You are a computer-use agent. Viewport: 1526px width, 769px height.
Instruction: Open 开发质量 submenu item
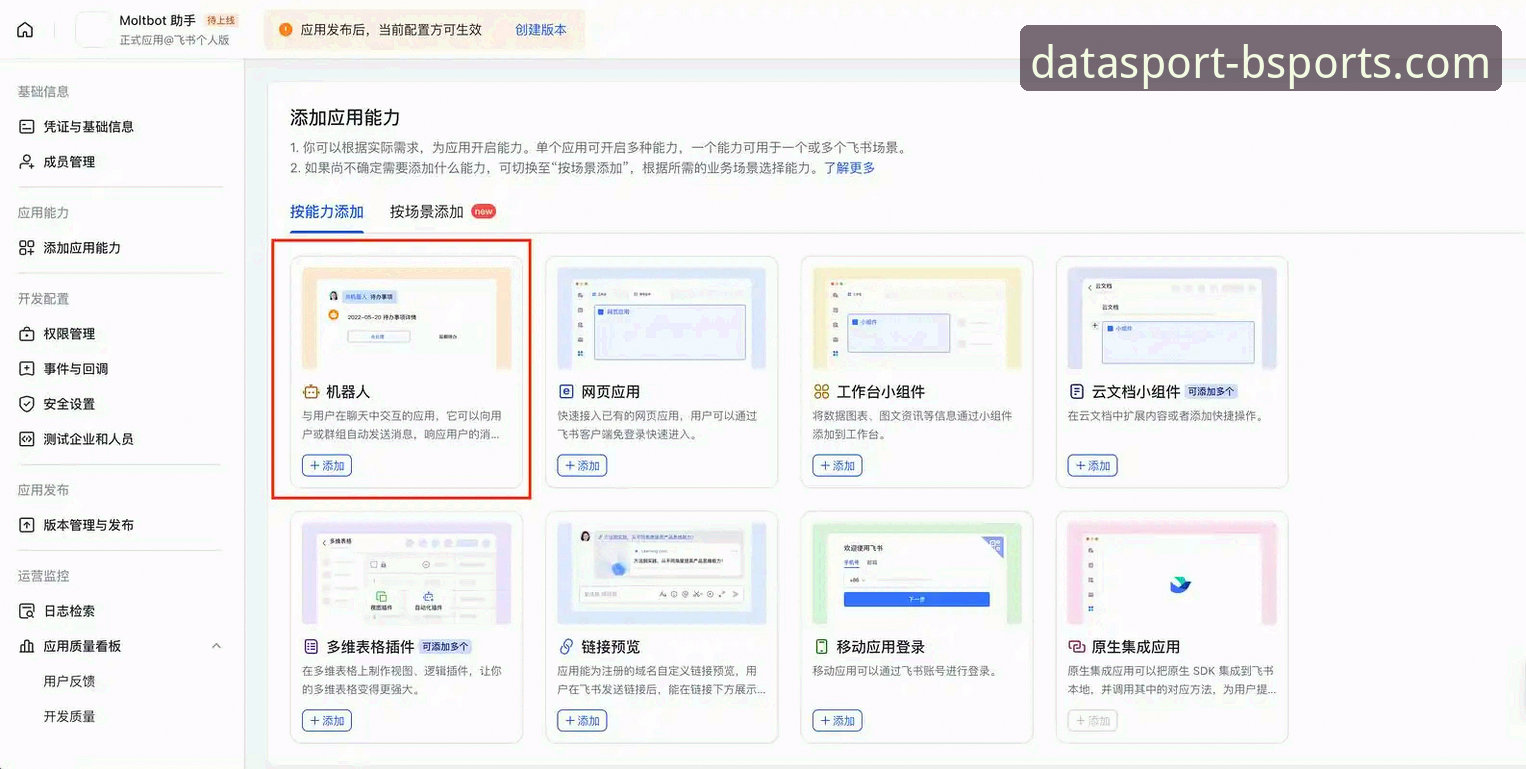point(69,717)
